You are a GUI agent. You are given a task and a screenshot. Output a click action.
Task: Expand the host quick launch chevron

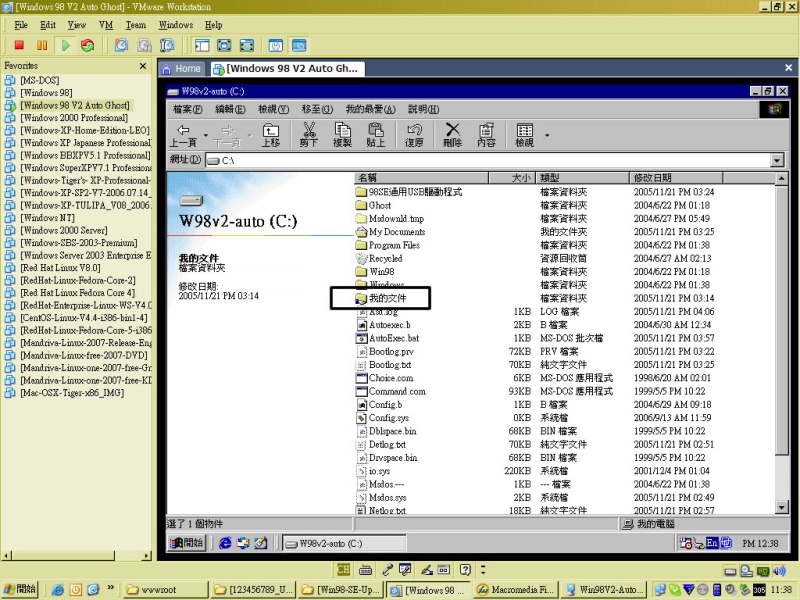tap(110, 588)
